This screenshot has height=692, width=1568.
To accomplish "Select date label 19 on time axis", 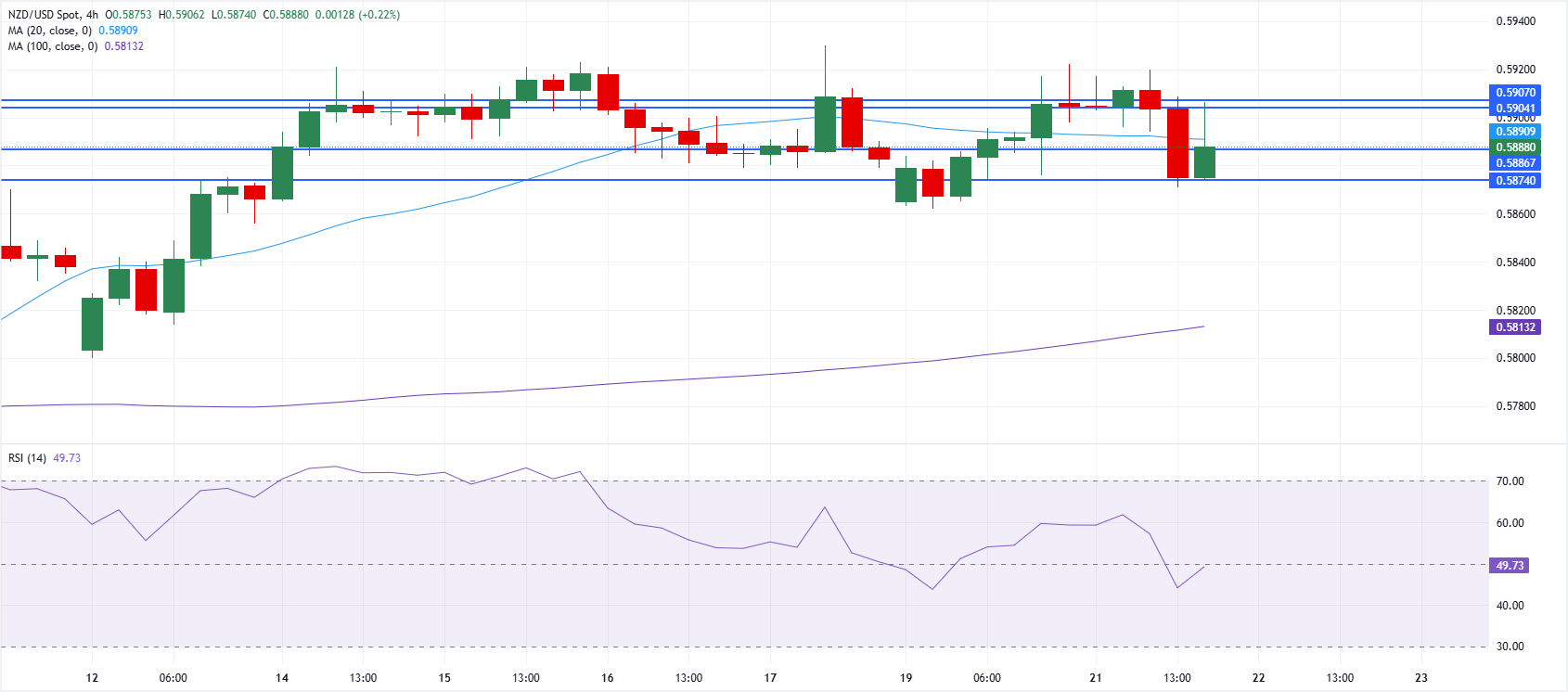I will pyautogui.click(x=906, y=678).
